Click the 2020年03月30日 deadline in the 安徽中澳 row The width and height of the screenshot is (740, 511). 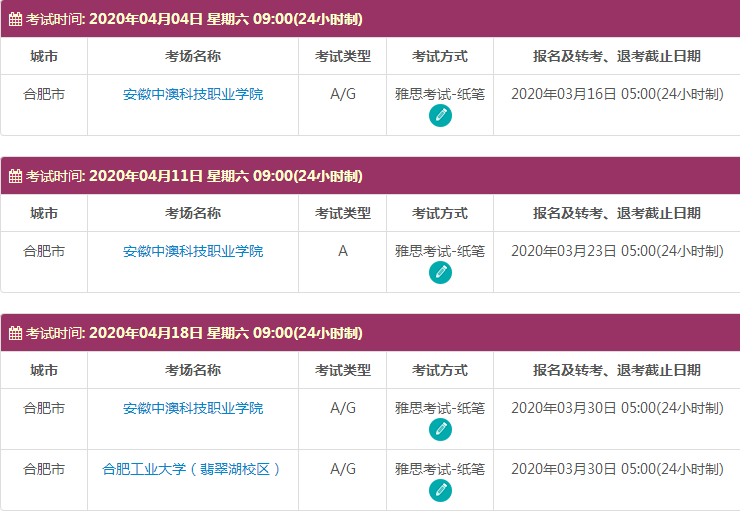(617, 408)
